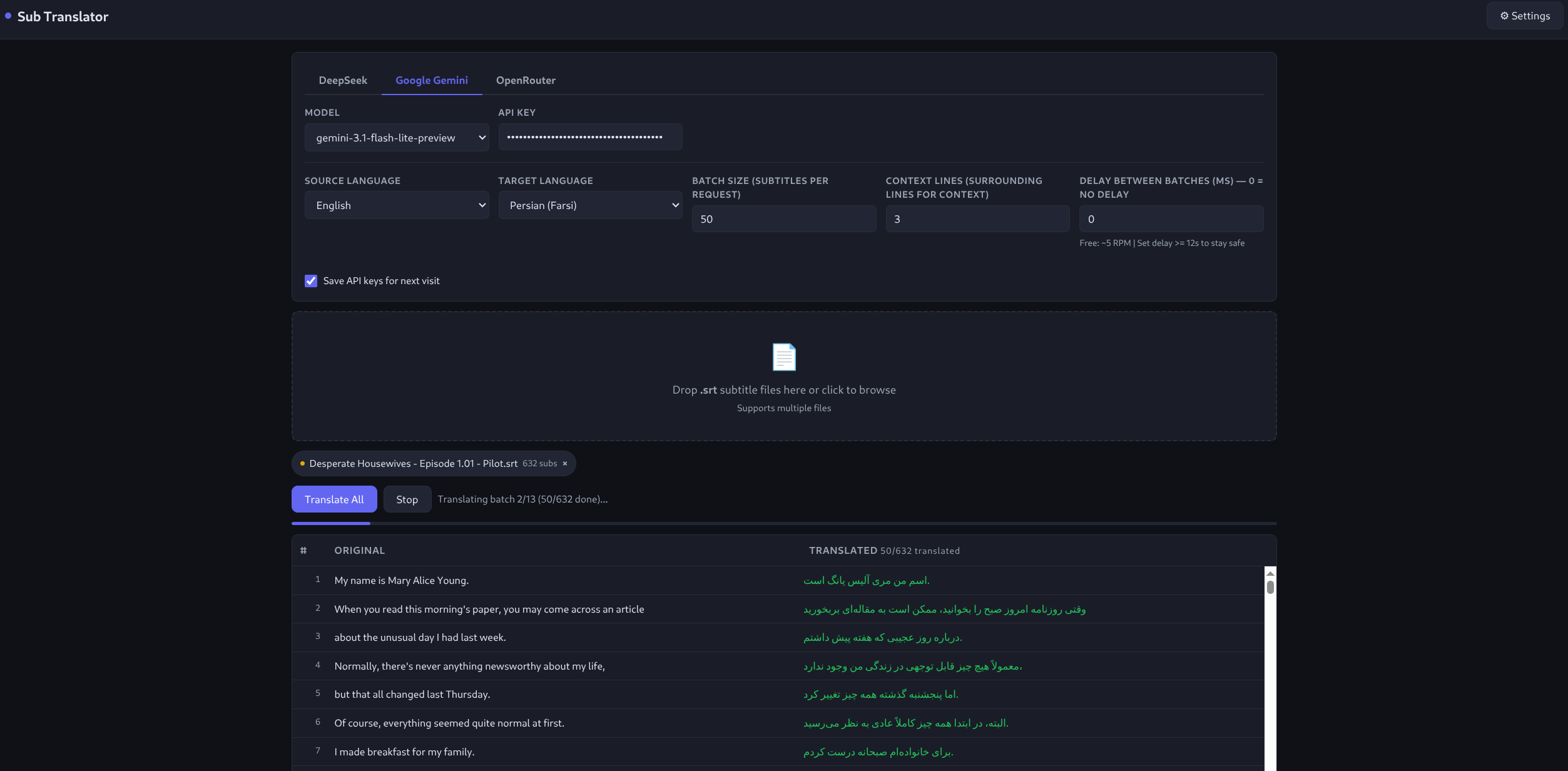
Task: Click the # column header
Action: pyautogui.click(x=303, y=551)
